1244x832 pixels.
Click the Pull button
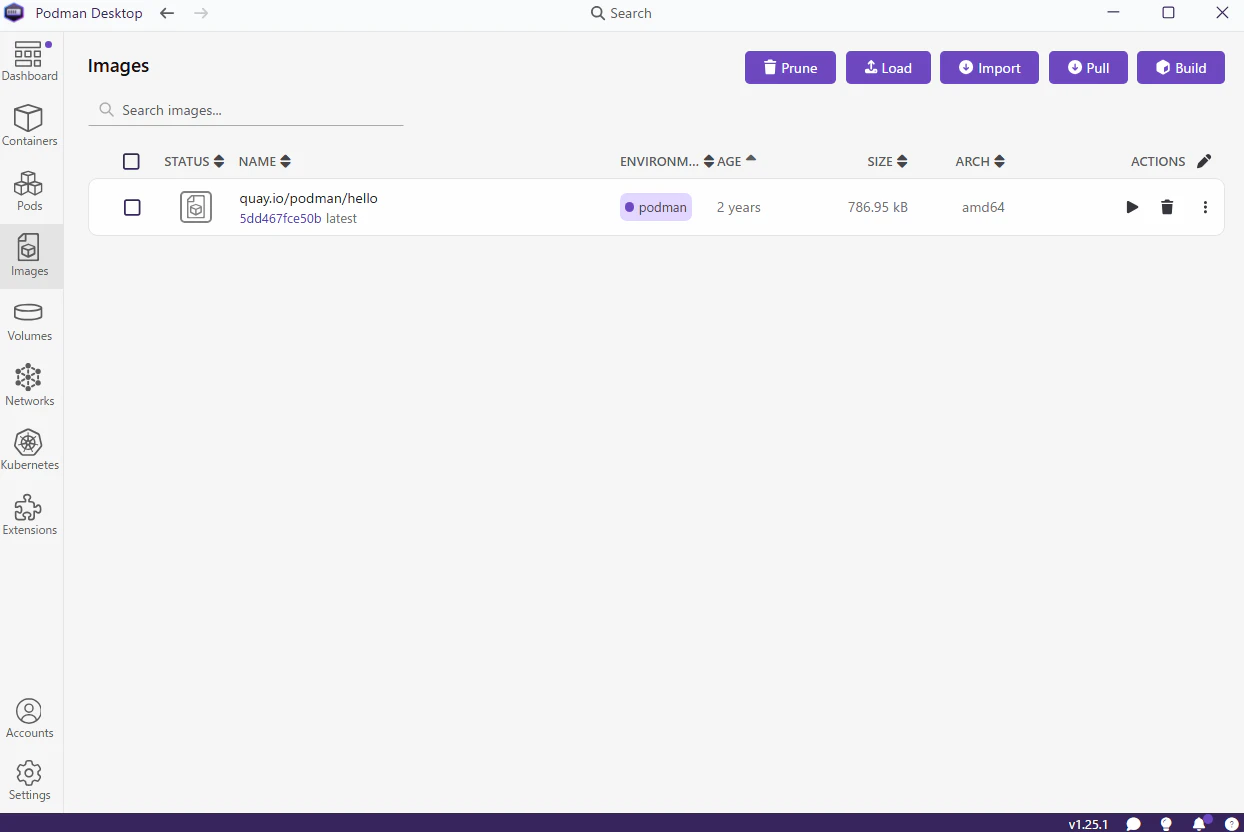click(x=1088, y=67)
